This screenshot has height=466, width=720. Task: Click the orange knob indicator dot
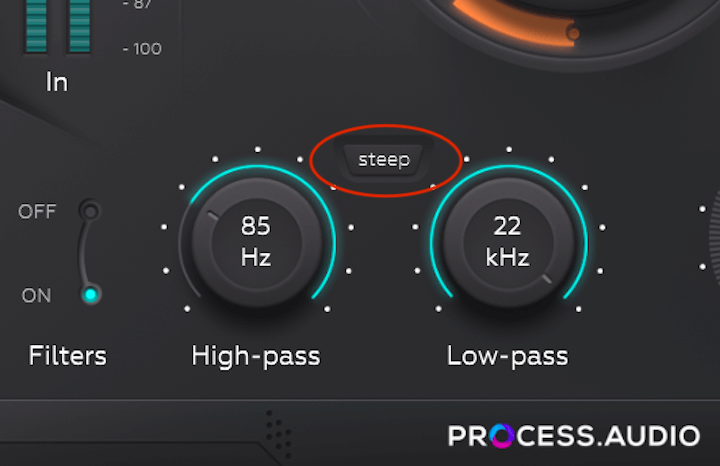click(x=573, y=33)
